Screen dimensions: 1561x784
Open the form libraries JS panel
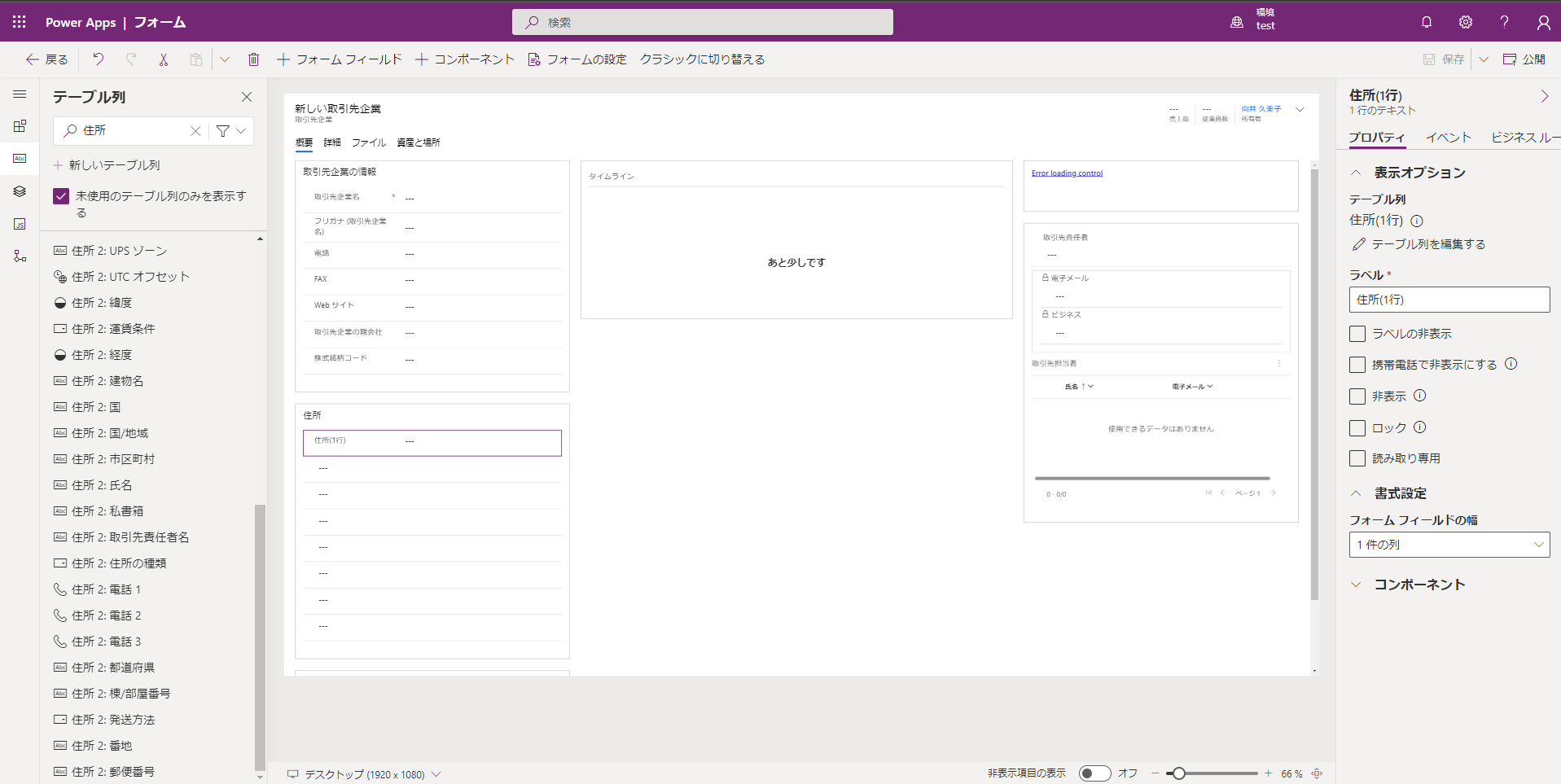(x=20, y=224)
